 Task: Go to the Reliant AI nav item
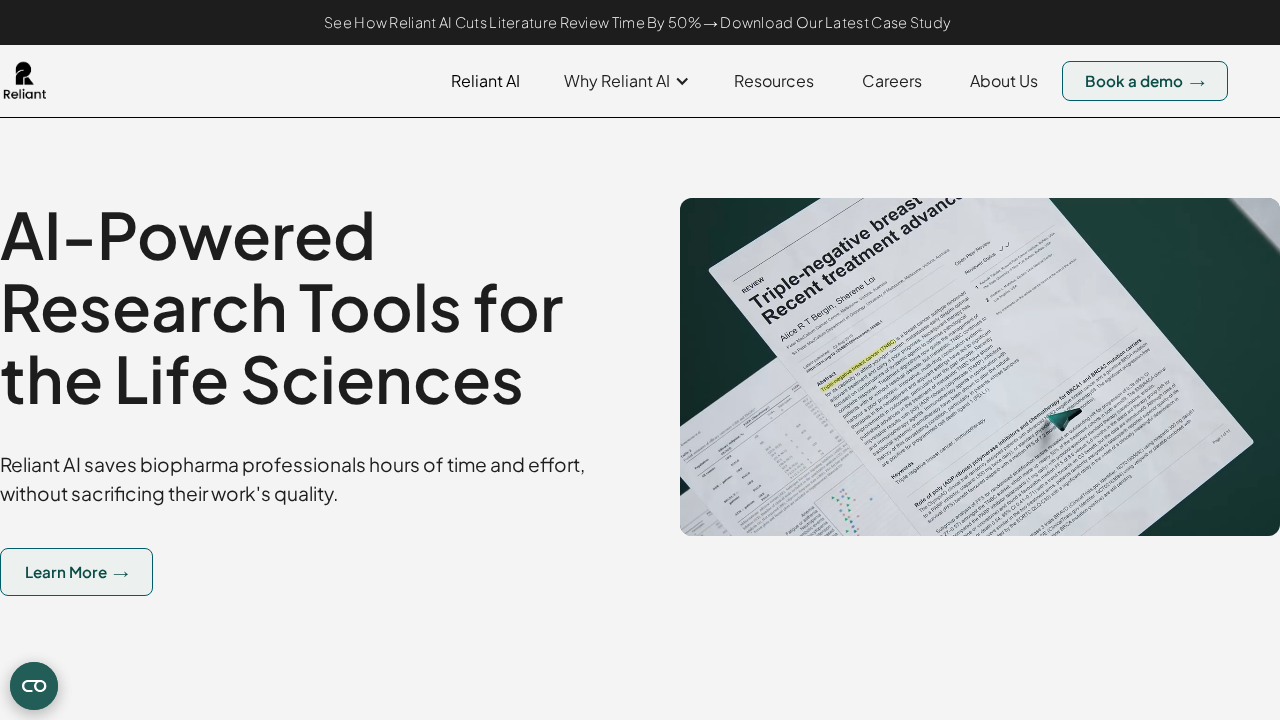[485, 81]
